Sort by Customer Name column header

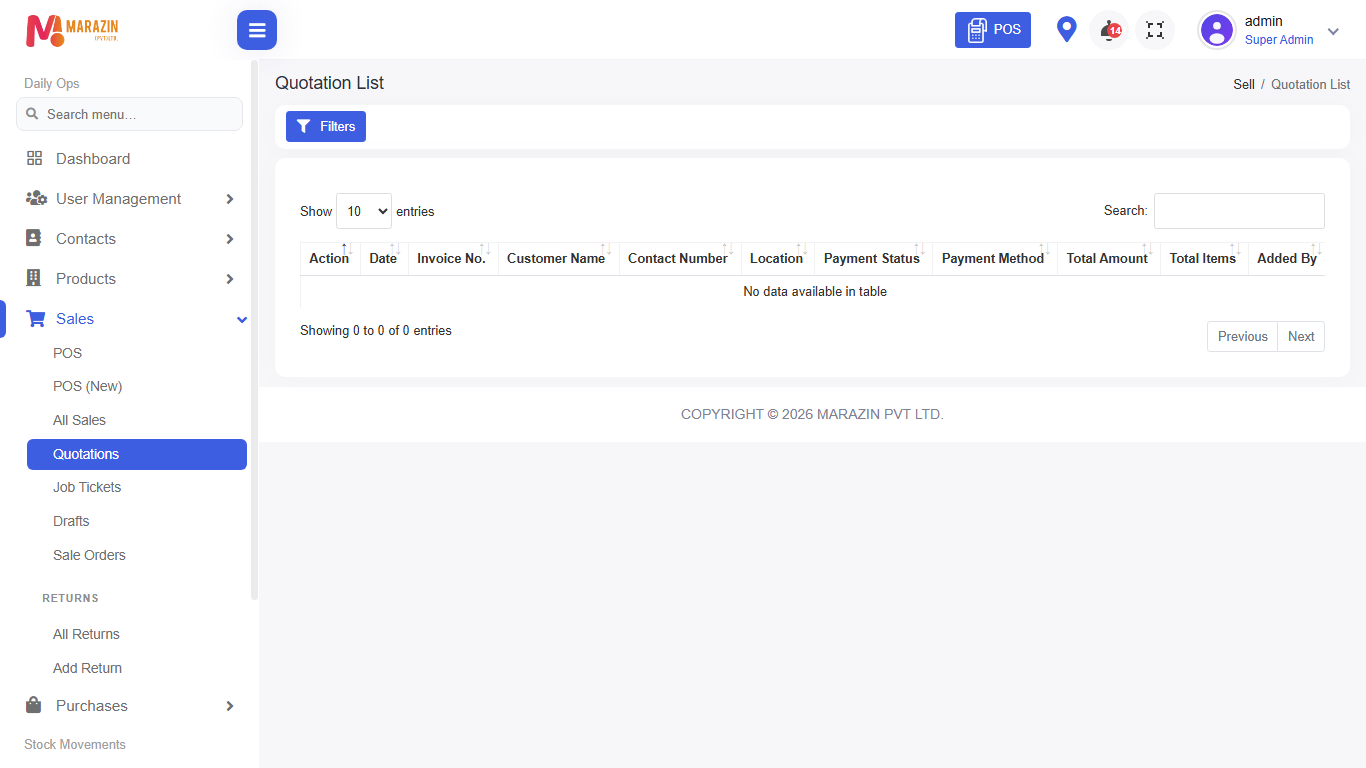(558, 258)
